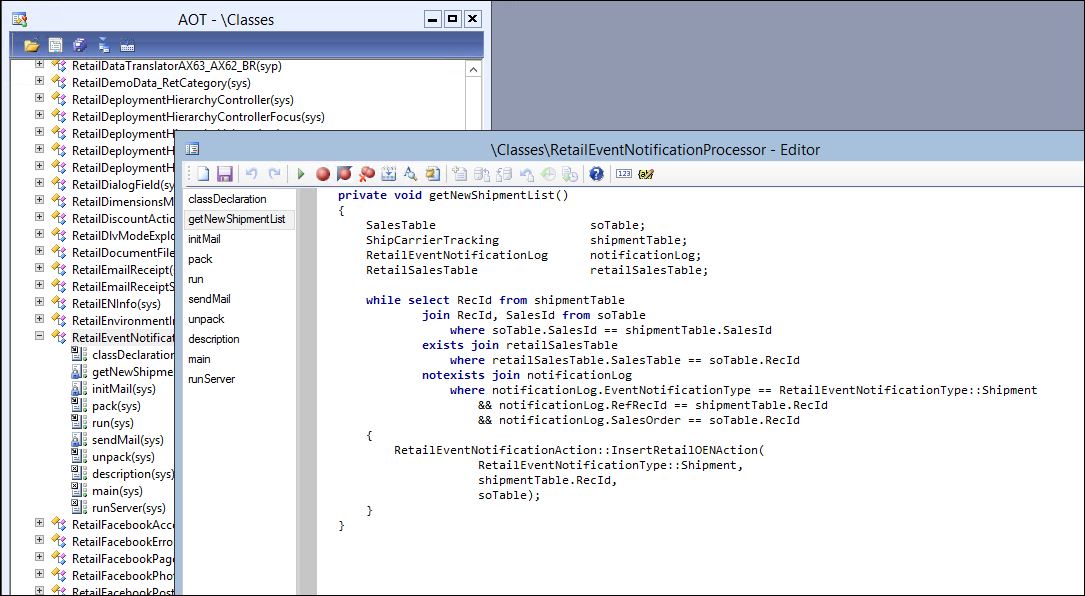Screen dimensions: 1085x596
Task: Collapse the RetailEventNotificationProcessor tree node
Action: coord(40,337)
